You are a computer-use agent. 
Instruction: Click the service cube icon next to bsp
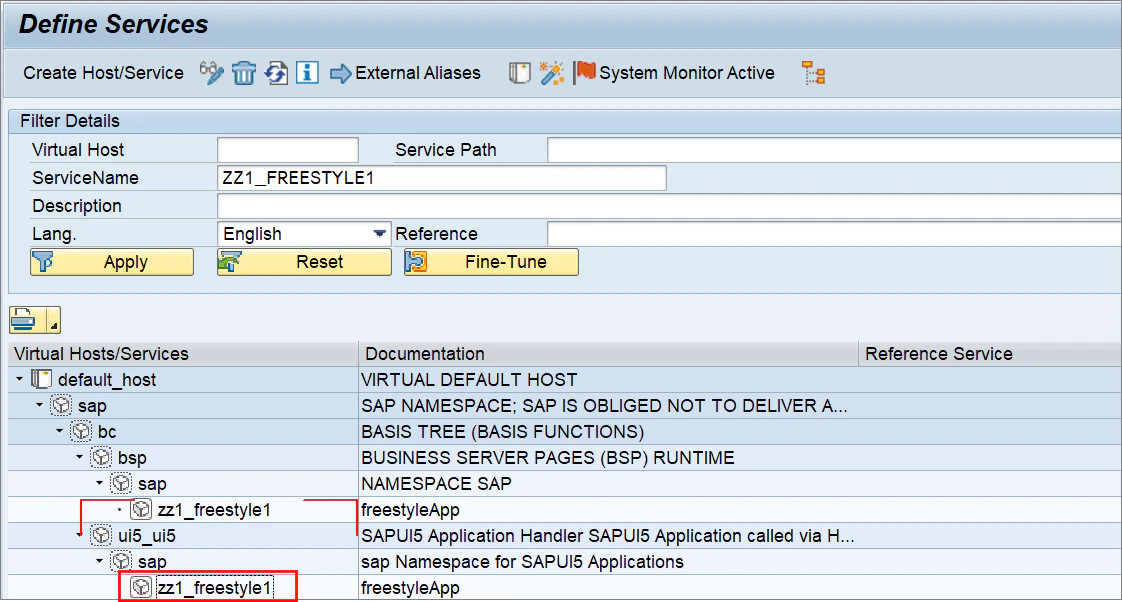[102, 457]
